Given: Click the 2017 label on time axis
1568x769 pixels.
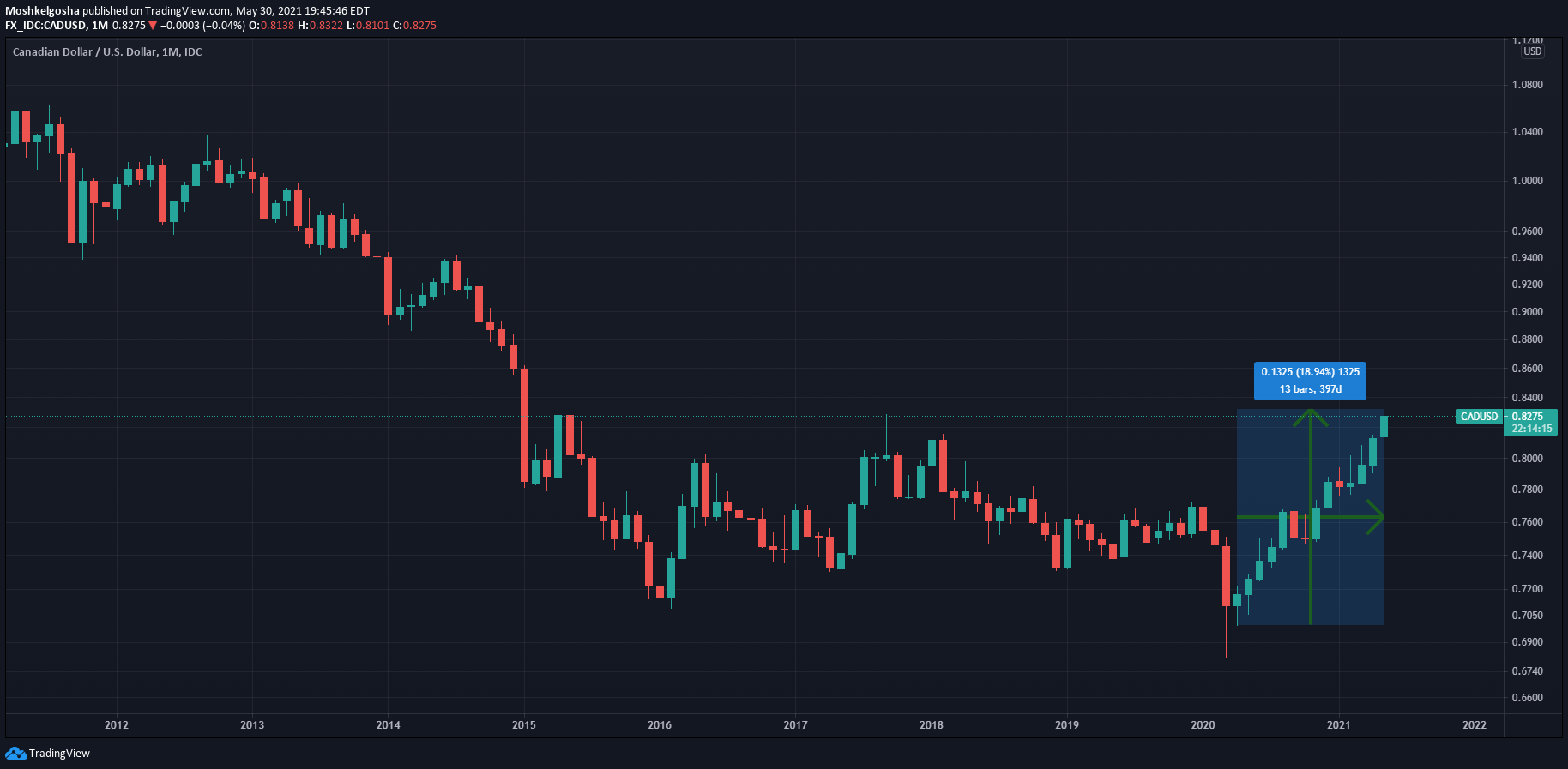Looking at the screenshot, I should [x=795, y=725].
